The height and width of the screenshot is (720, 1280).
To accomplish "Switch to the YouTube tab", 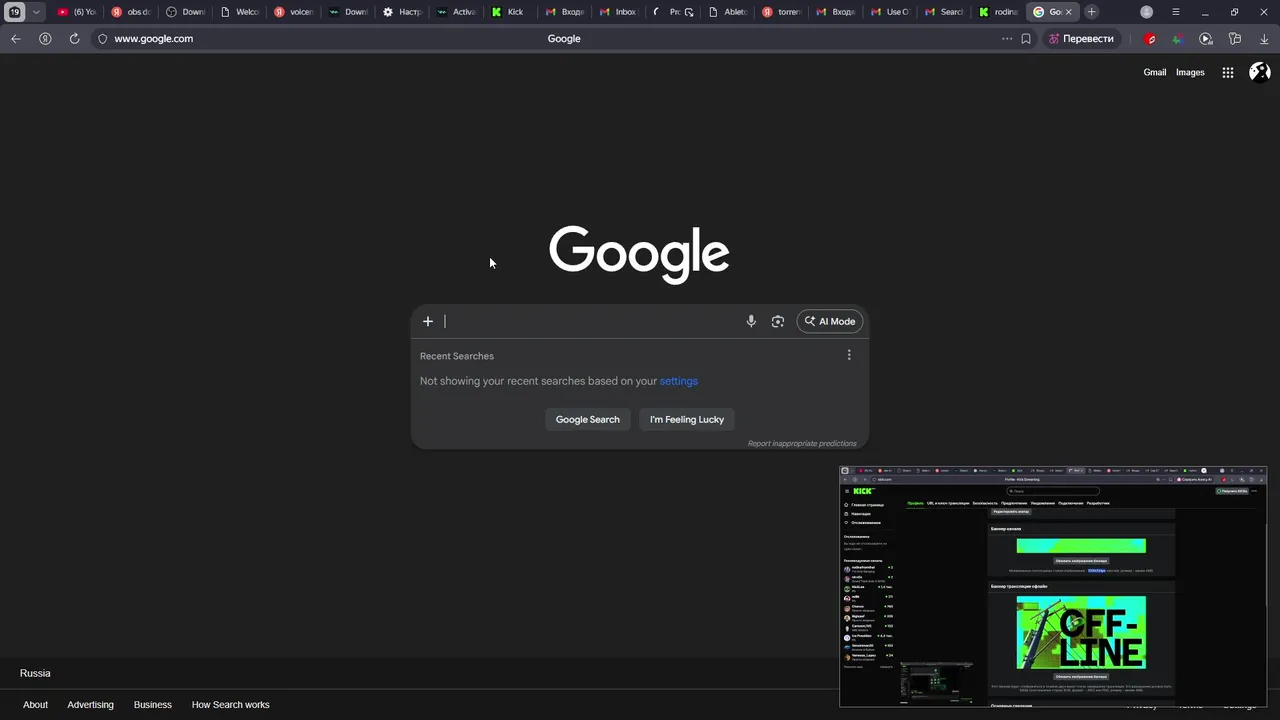I will (x=76, y=12).
